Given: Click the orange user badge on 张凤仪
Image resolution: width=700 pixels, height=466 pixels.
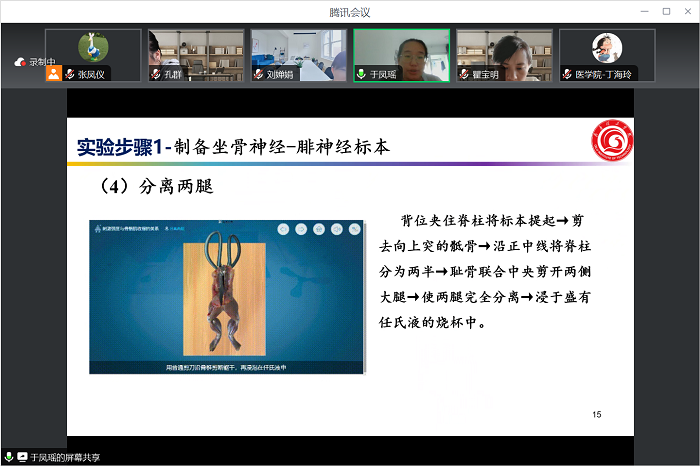Looking at the screenshot, I should click(x=53, y=74).
